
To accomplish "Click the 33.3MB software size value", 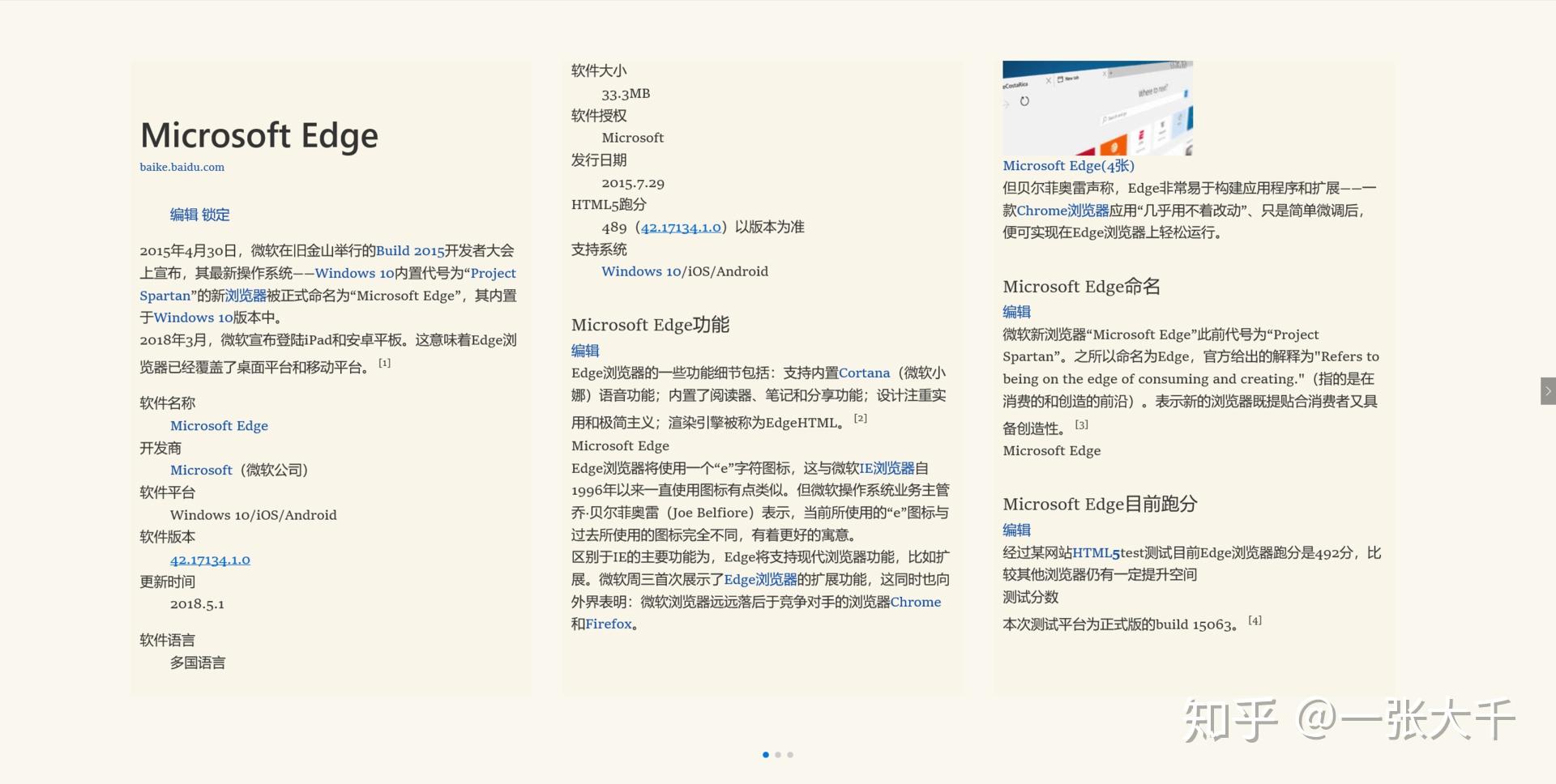I will [626, 94].
